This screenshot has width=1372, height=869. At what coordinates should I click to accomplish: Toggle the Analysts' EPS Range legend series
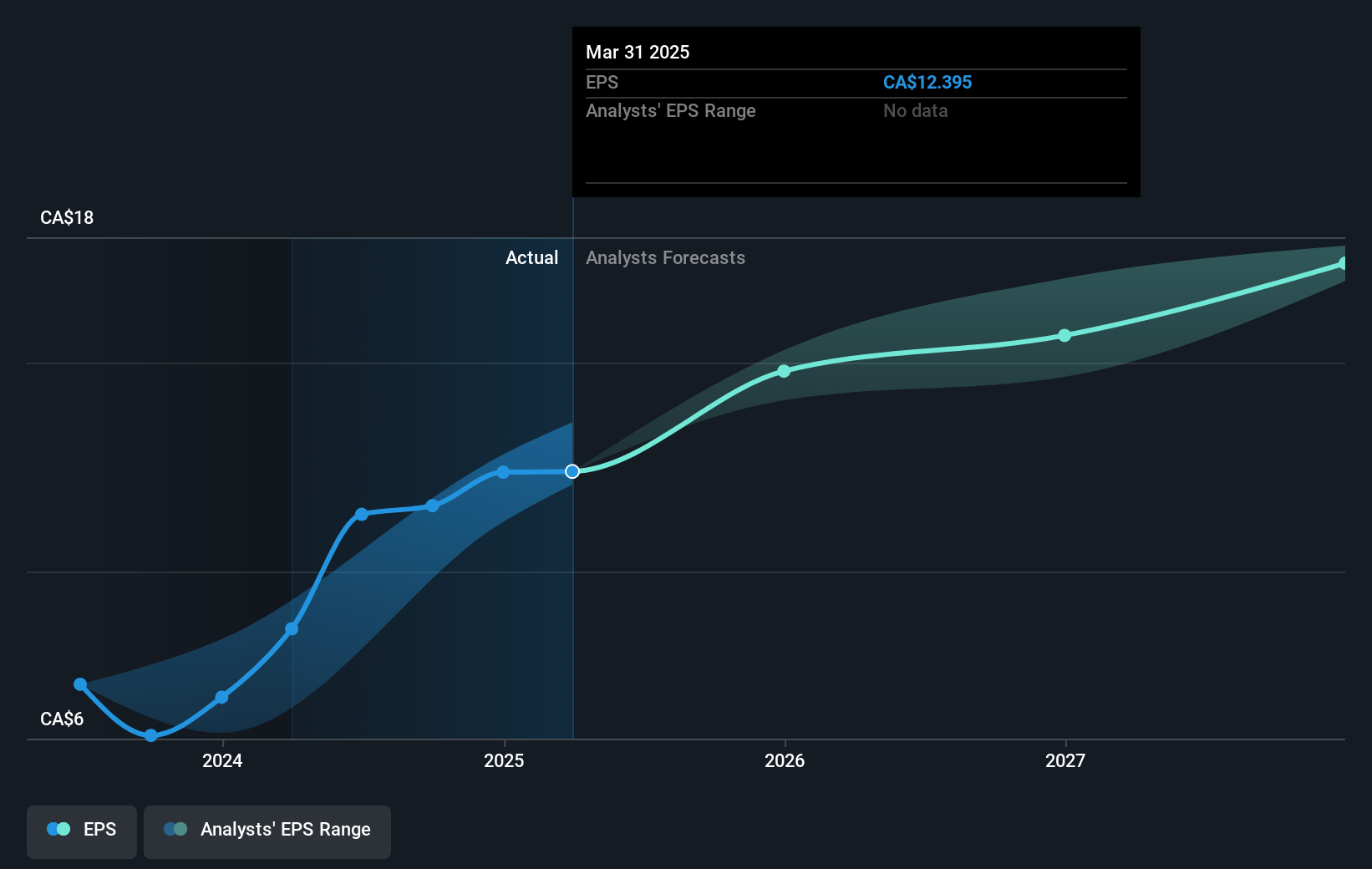267,831
